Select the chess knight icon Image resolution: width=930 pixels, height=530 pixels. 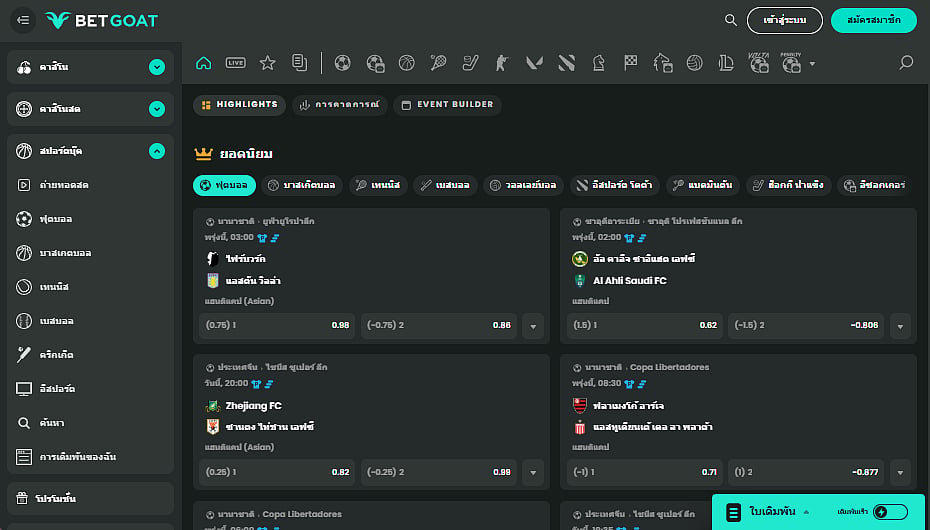click(x=598, y=63)
